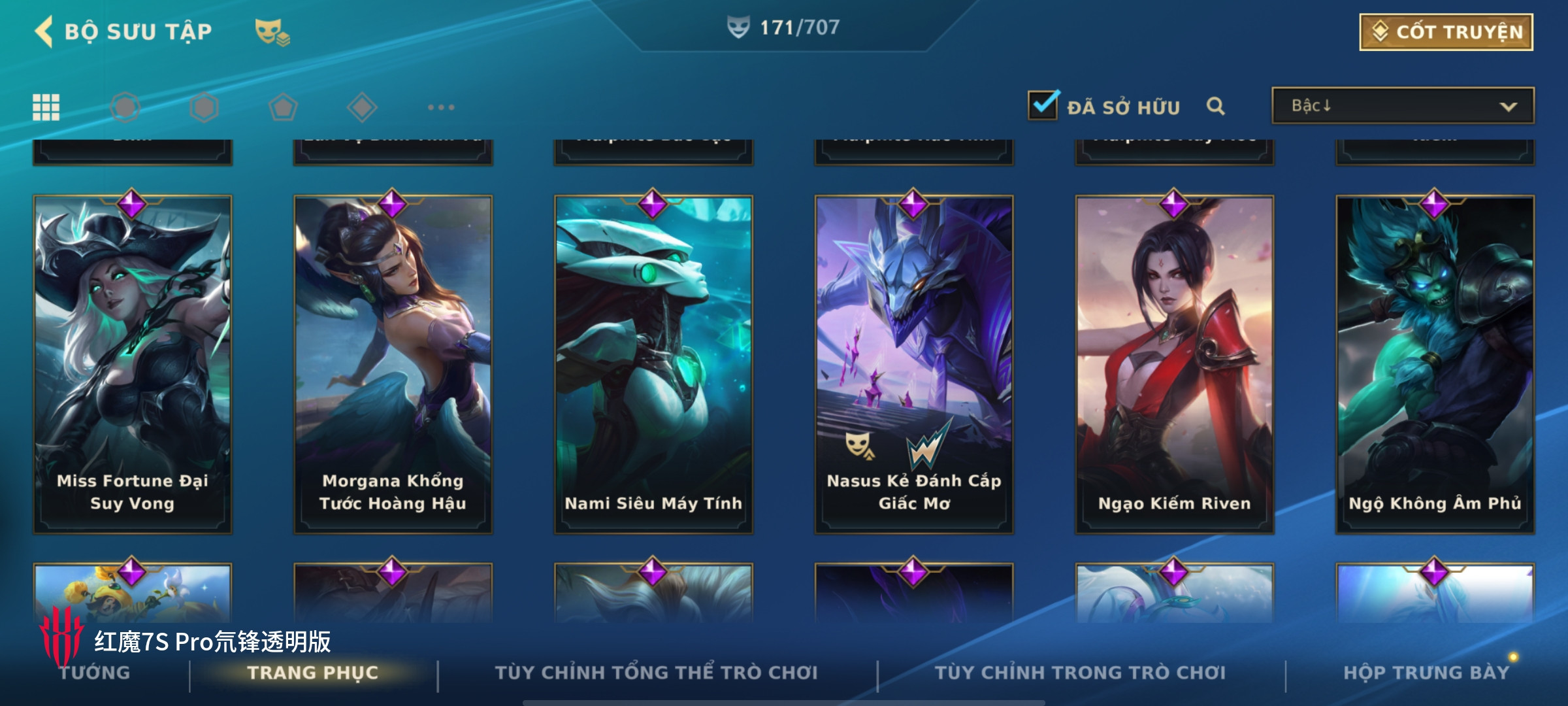The width and height of the screenshot is (1568, 706).
Task: Select the pentagon rarity filter
Action: tap(283, 107)
